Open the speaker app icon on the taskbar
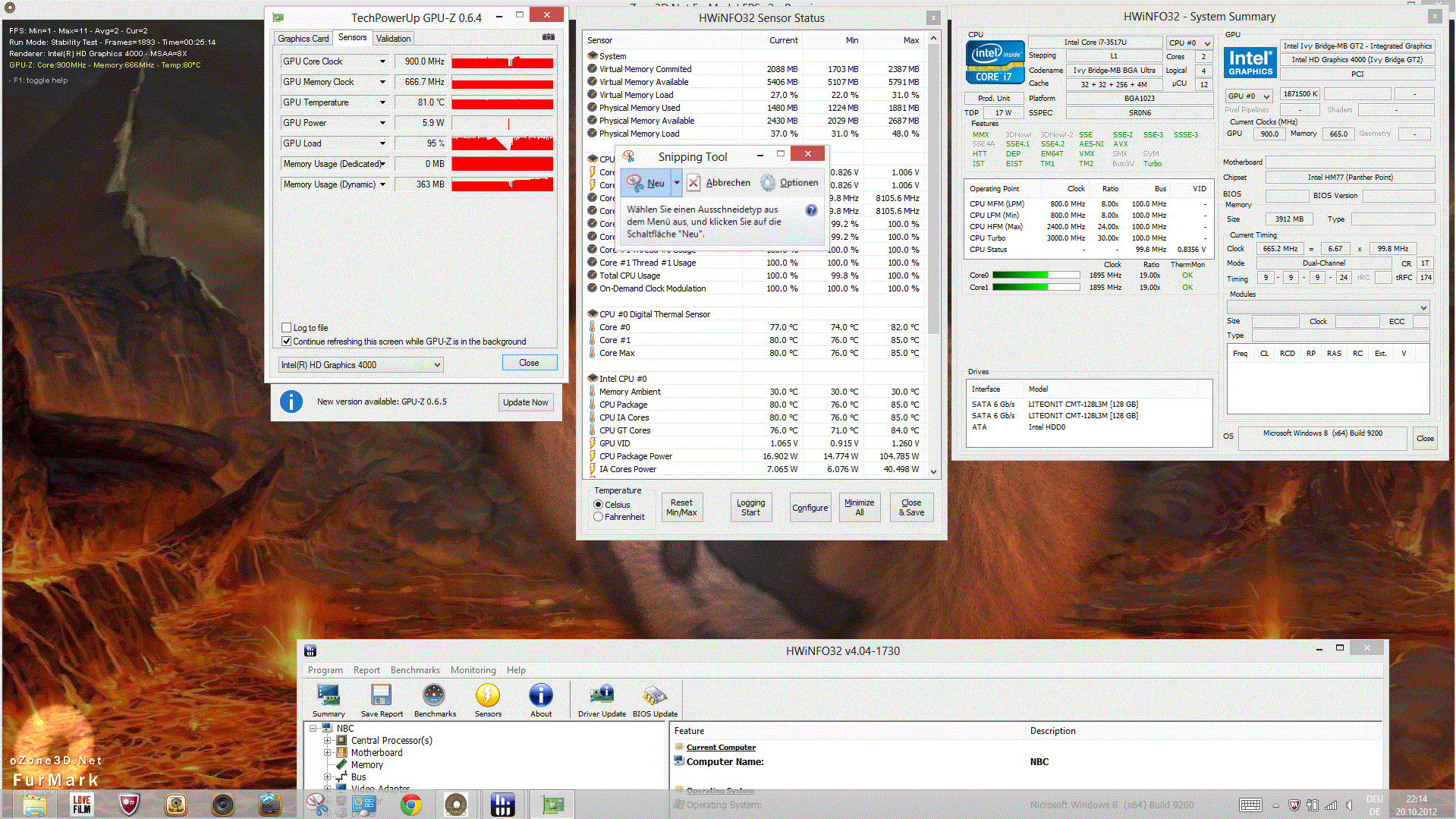This screenshot has width=1456, height=819. [223, 805]
